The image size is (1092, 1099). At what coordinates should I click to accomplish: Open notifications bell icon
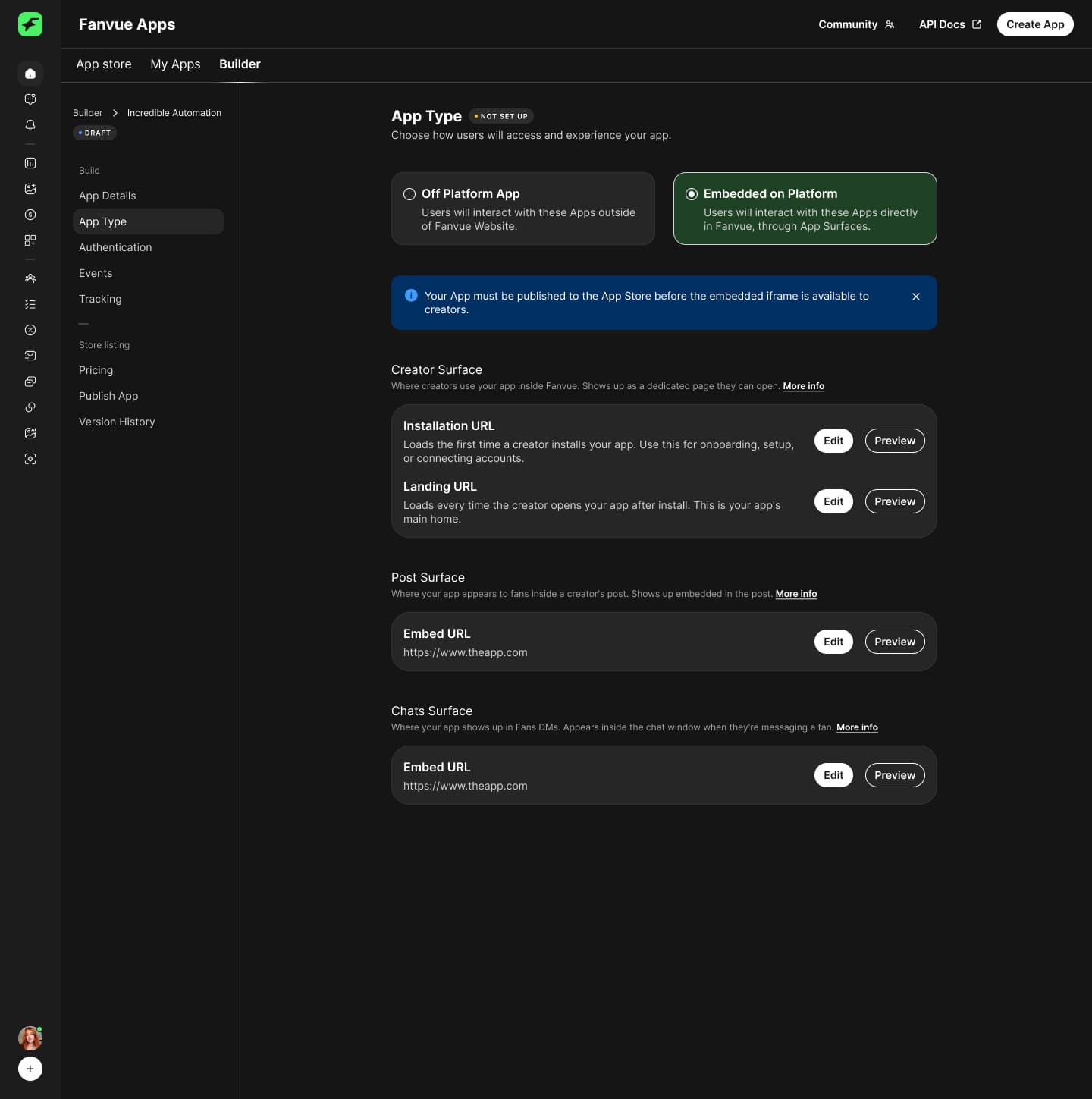point(30,125)
